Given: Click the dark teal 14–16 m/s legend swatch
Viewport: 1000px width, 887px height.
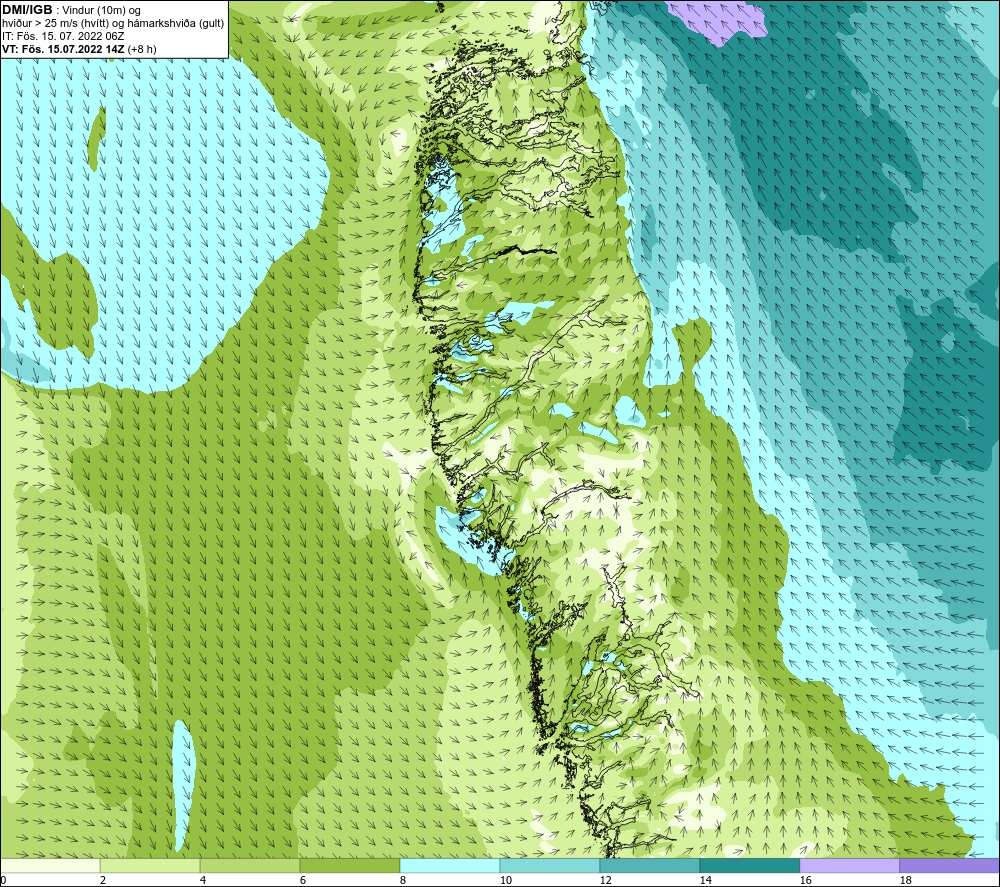Looking at the screenshot, I should (749, 865).
